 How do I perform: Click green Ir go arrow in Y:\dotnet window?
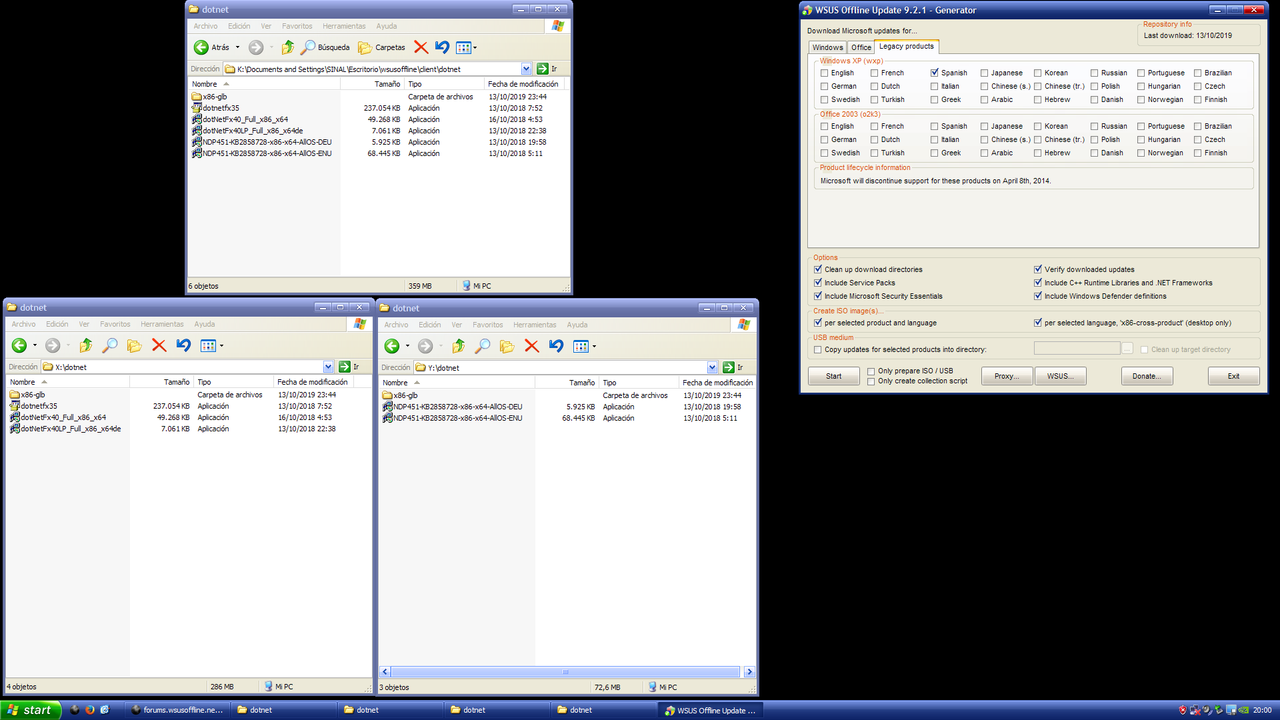728,368
